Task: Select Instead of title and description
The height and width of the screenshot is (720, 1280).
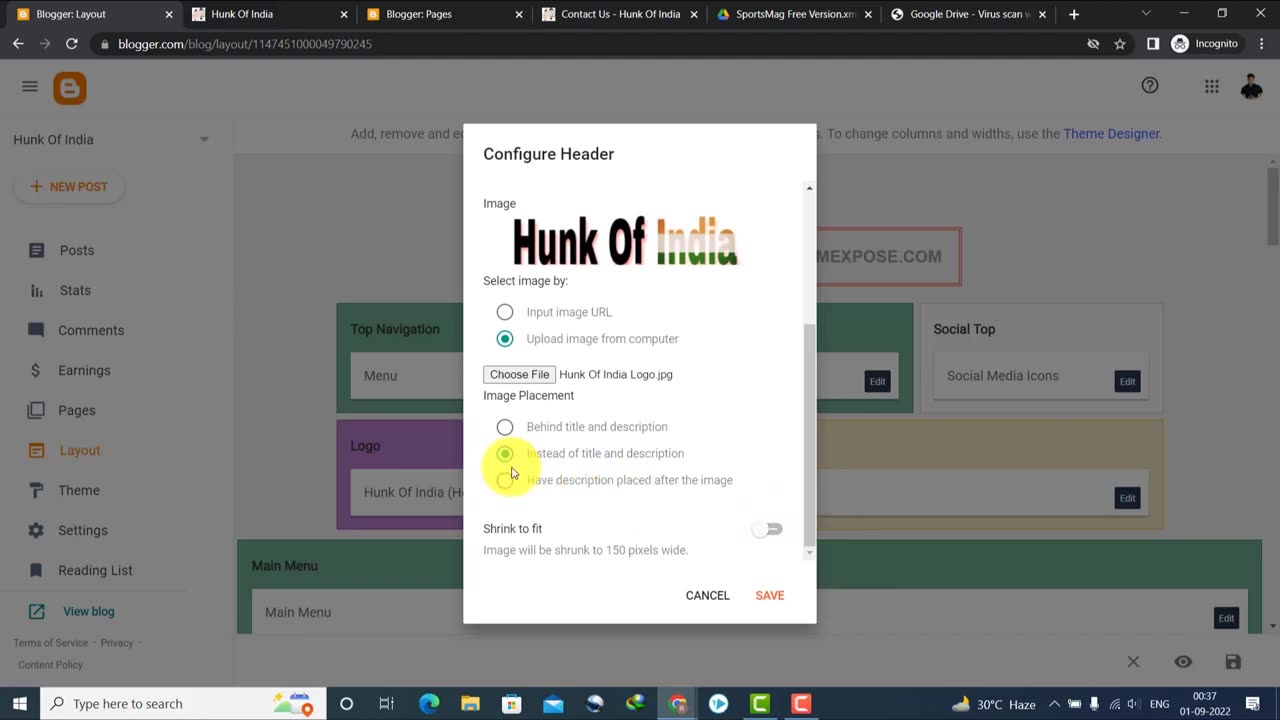Action: click(505, 454)
